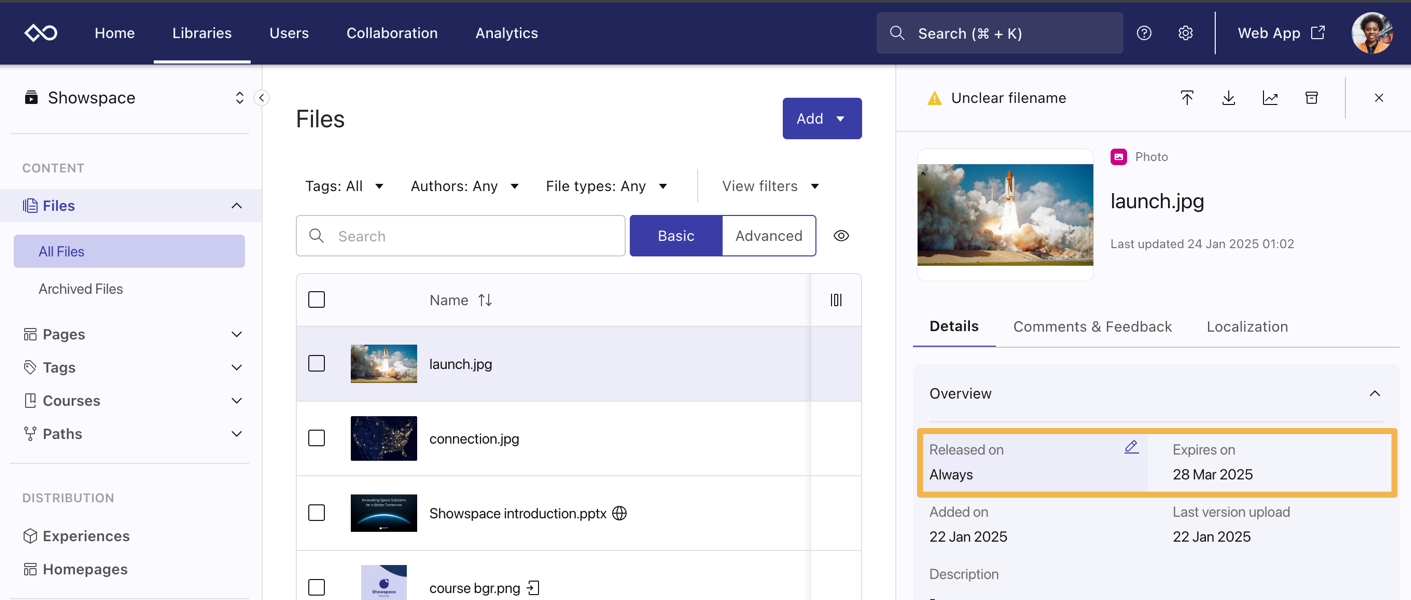
Task: Edit the Released on date pencil icon
Action: (1131, 447)
